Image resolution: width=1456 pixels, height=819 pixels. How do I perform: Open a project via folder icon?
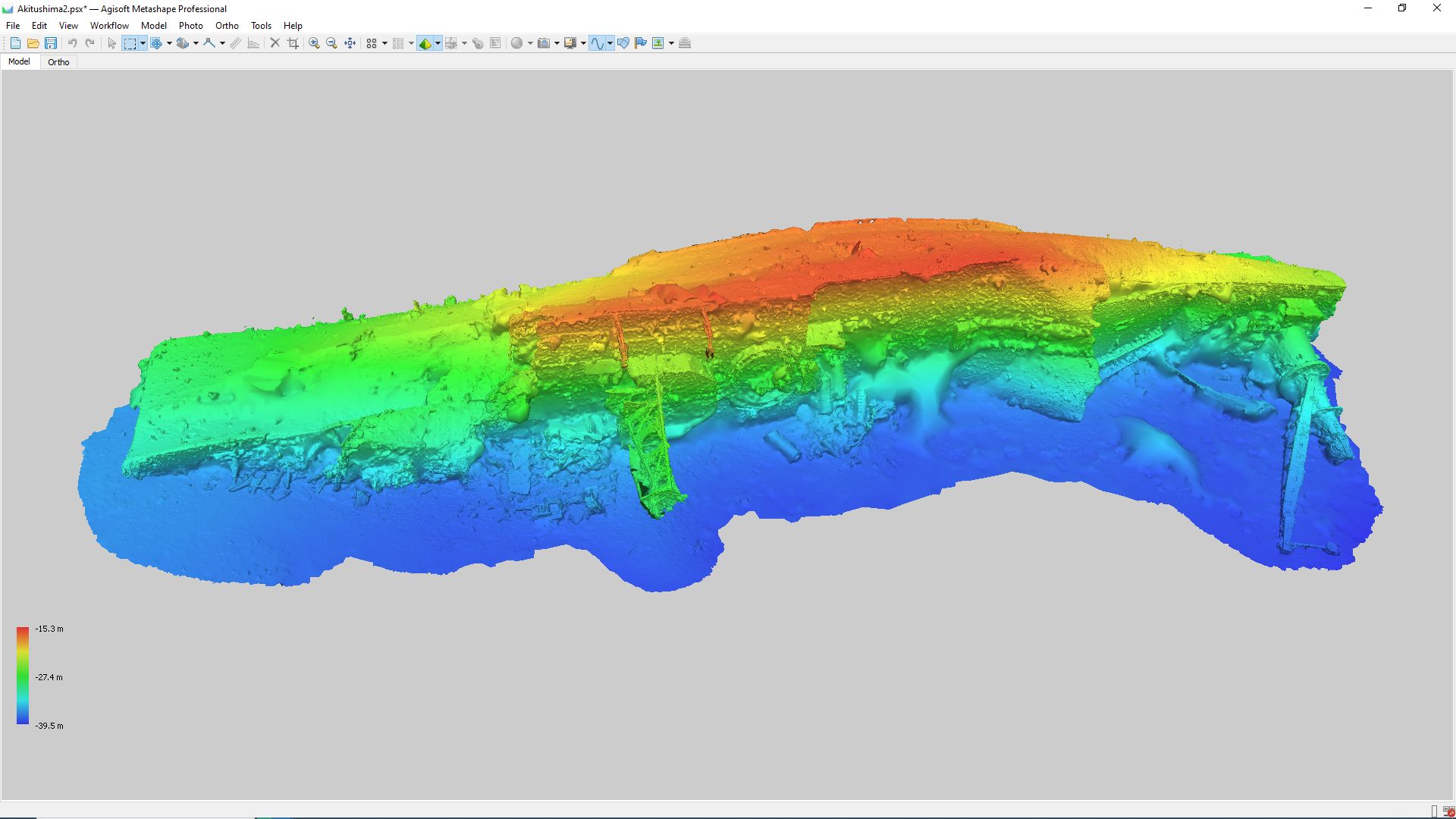coord(33,43)
